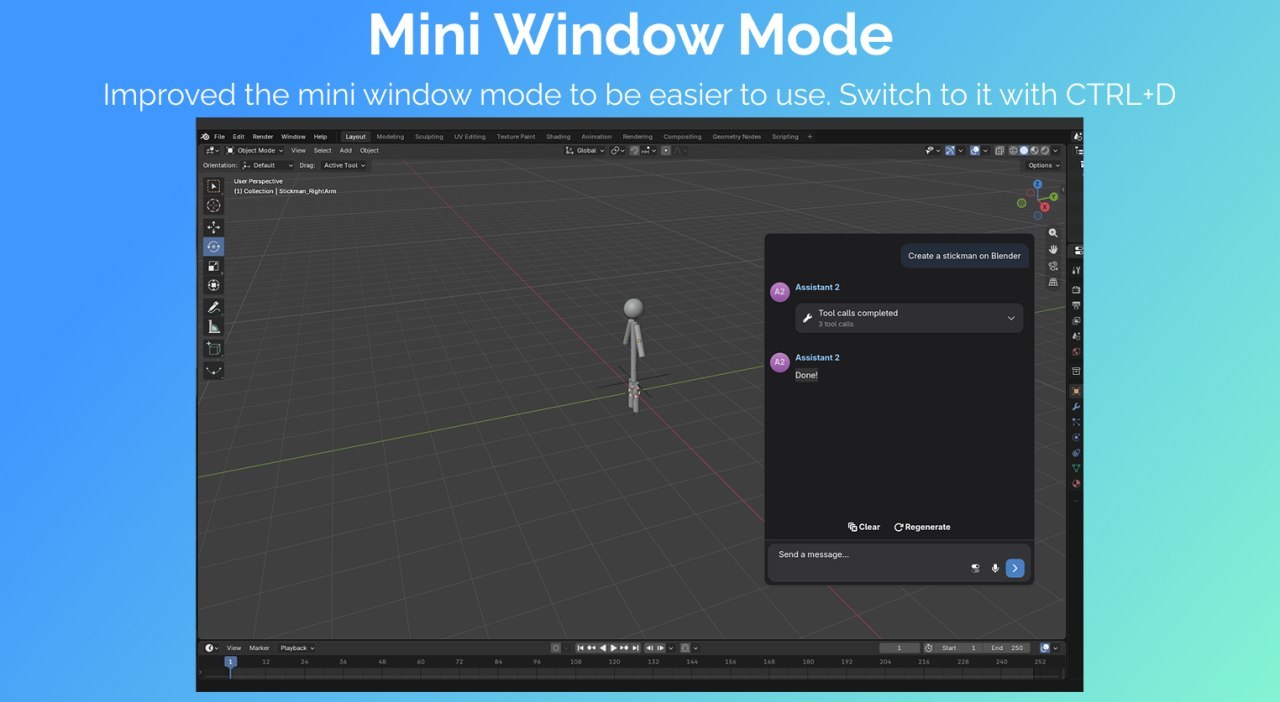Select material preview shading
Image resolution: width=1280 pixels, height=702 pixels.
pyautogui.click(x=1034, y=150)
